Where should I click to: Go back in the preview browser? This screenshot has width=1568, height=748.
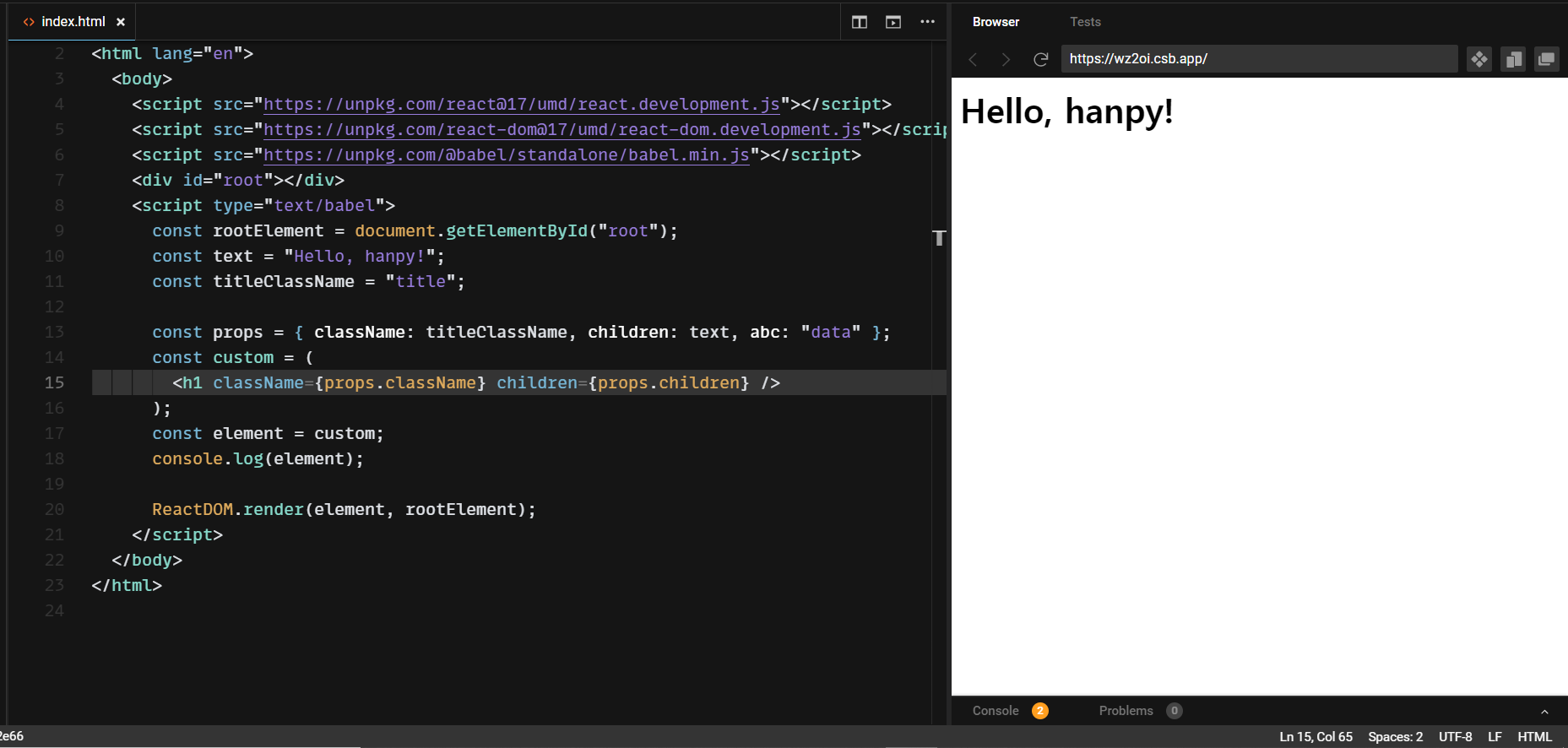click(973, 59)
